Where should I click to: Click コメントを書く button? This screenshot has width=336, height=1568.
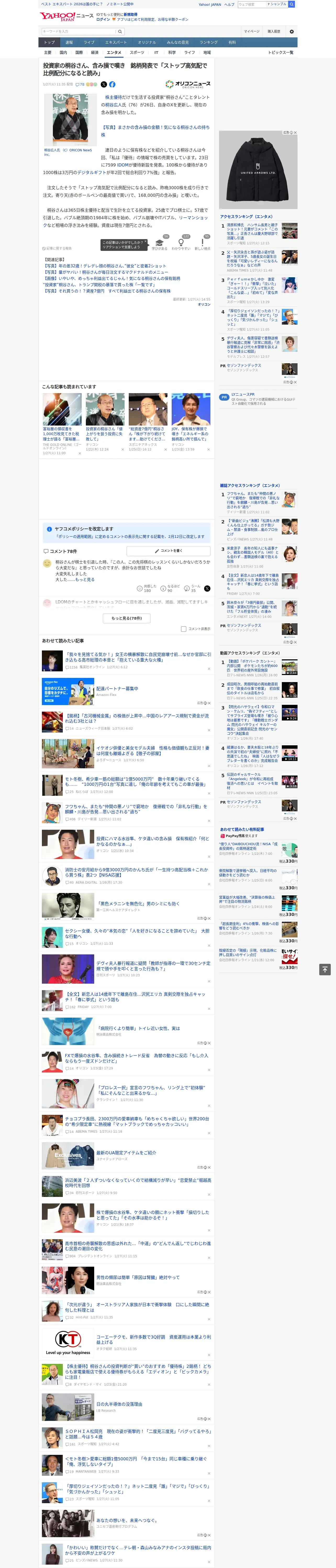pyautogui.click(x=169, y=551)
